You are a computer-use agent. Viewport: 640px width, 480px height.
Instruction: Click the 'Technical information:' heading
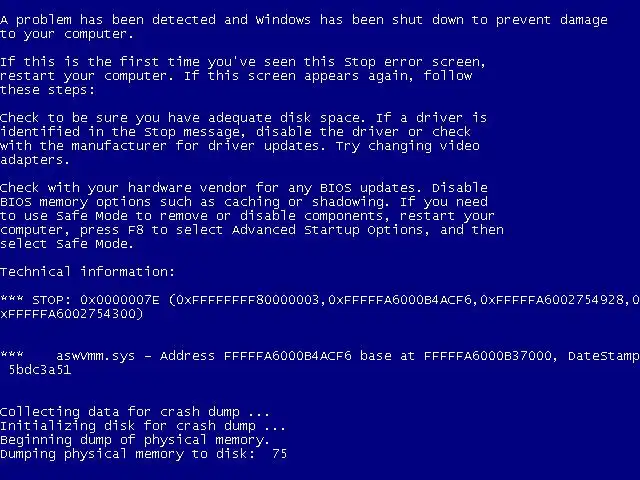87,272
